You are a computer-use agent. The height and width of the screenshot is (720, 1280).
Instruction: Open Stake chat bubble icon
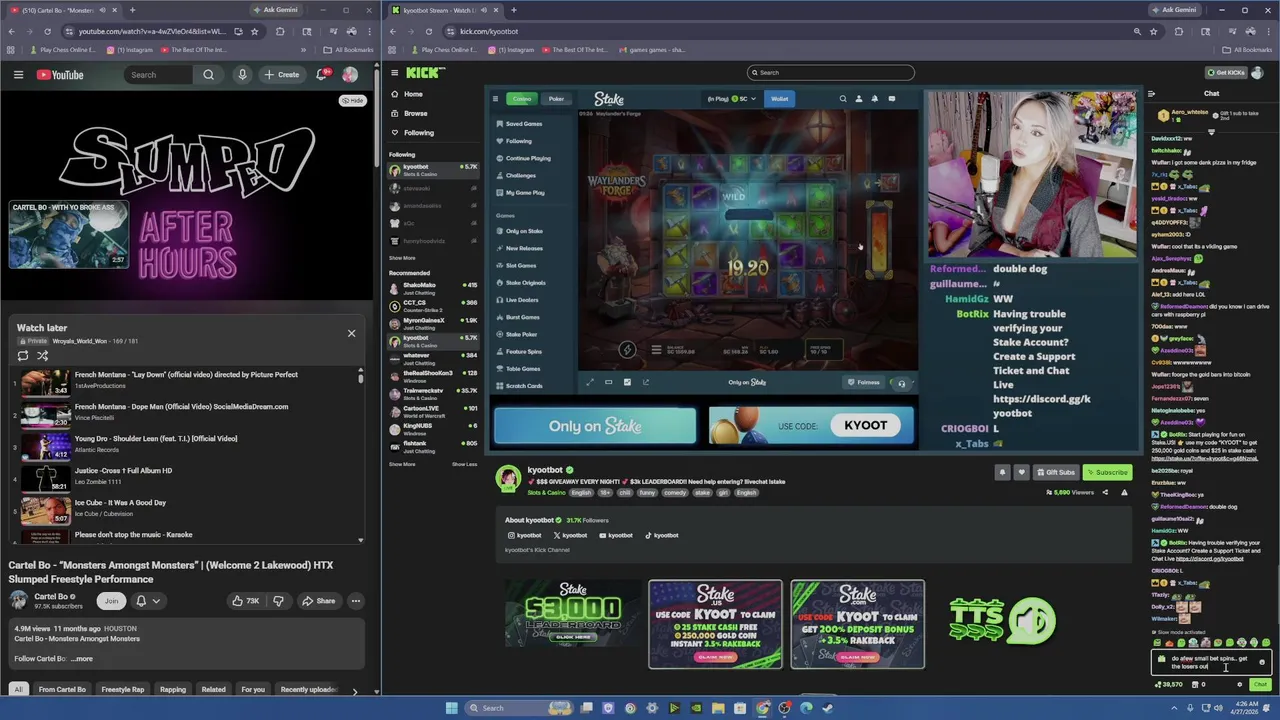pyautogui.click(x=892, y=99)
